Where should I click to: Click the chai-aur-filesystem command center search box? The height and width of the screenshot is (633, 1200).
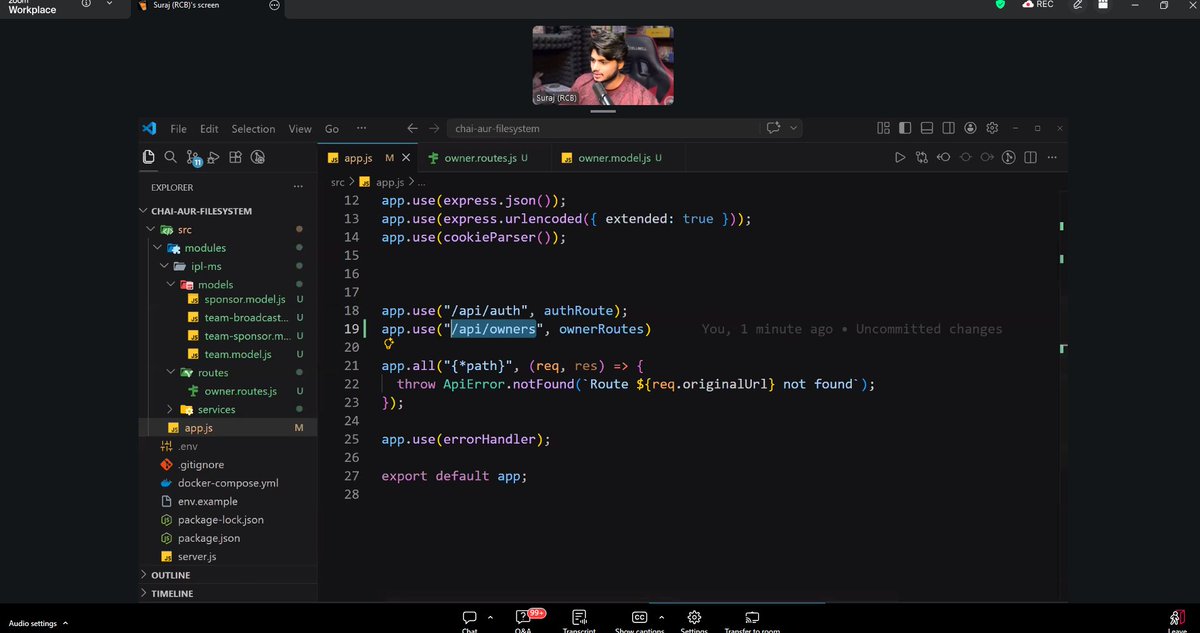pos(601,128)
